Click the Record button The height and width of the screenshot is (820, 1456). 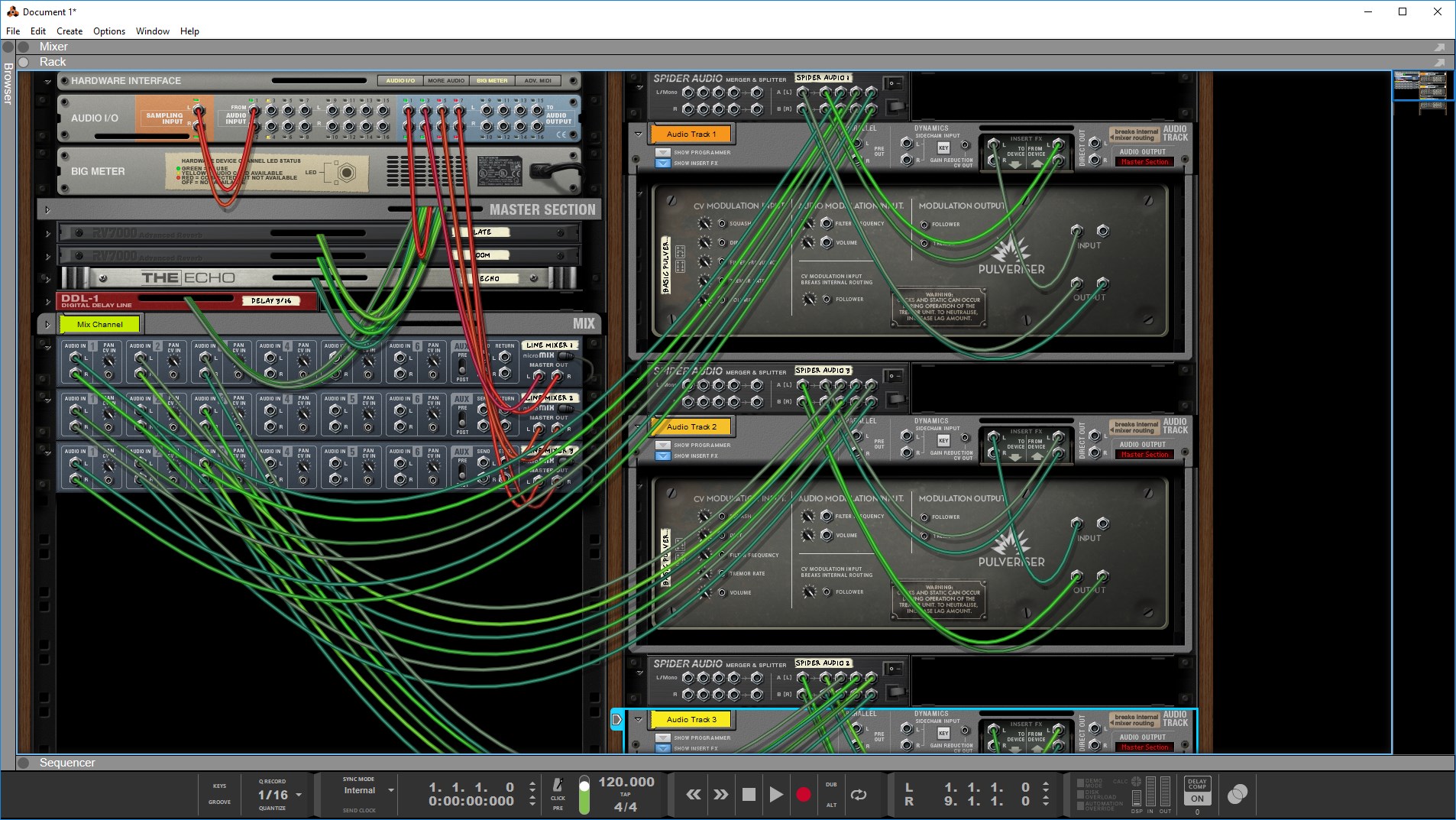tap(803, 795)
